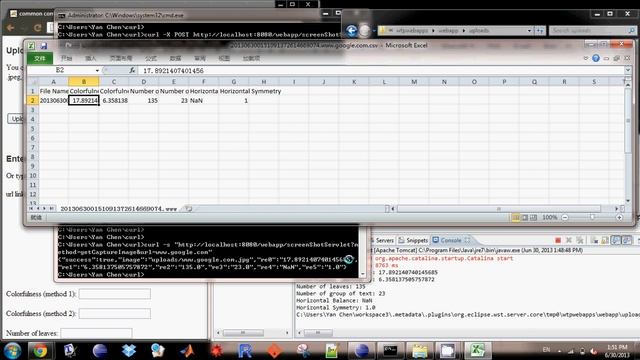
Task: Open the file explorer folder taskbar item
Action: click(419, 351)
